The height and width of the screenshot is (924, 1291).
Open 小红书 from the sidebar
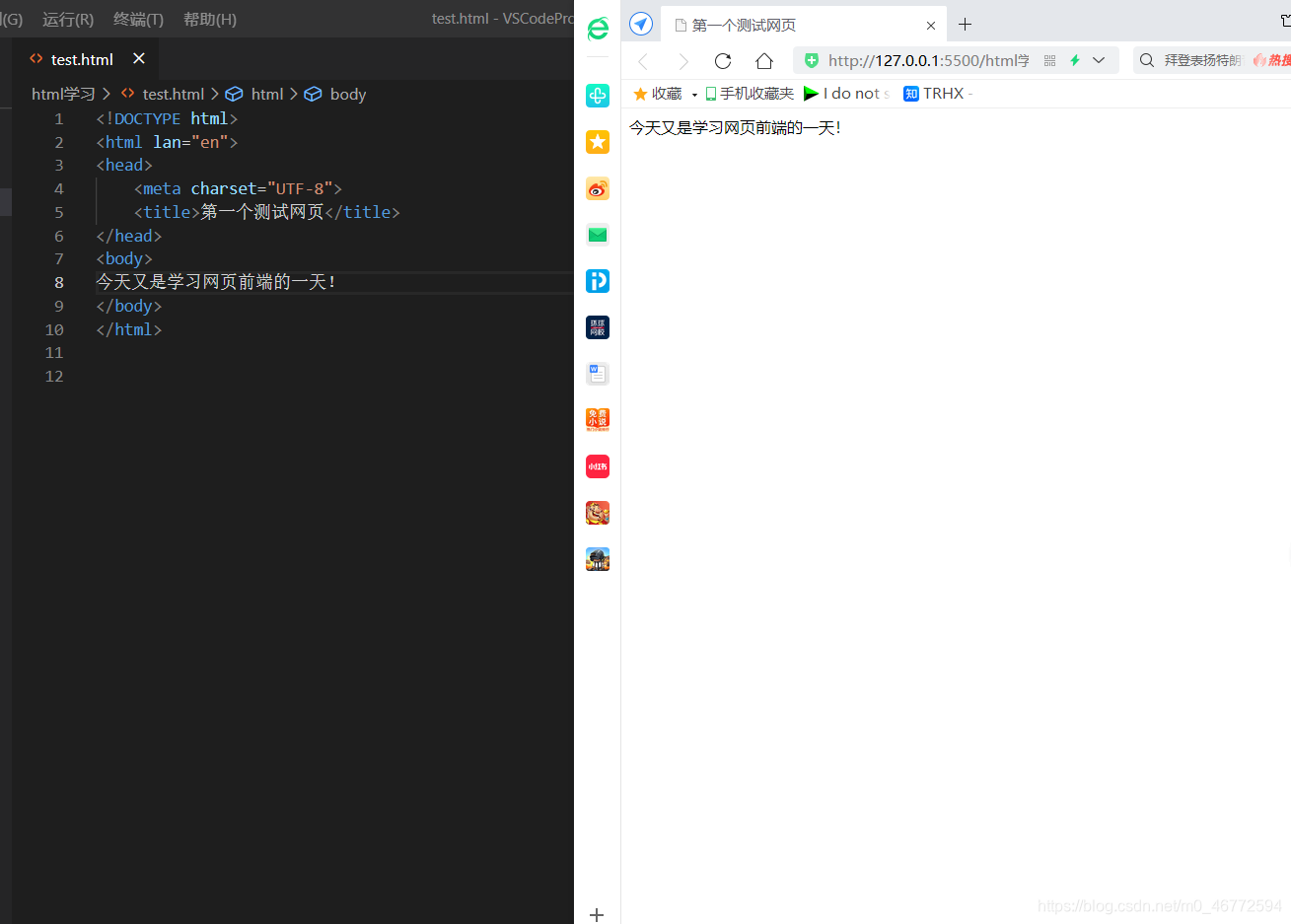coord(597,465)
